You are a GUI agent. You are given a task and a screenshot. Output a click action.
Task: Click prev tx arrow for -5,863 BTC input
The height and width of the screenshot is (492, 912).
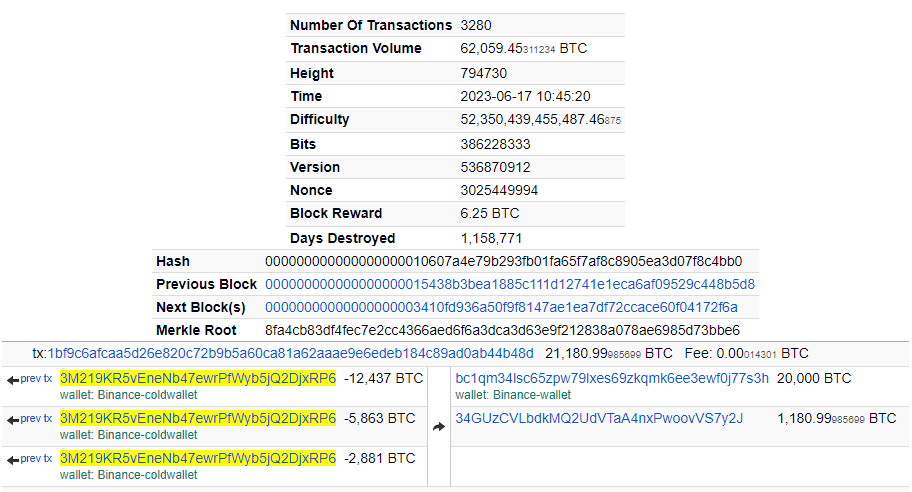(x=29, y=418)
